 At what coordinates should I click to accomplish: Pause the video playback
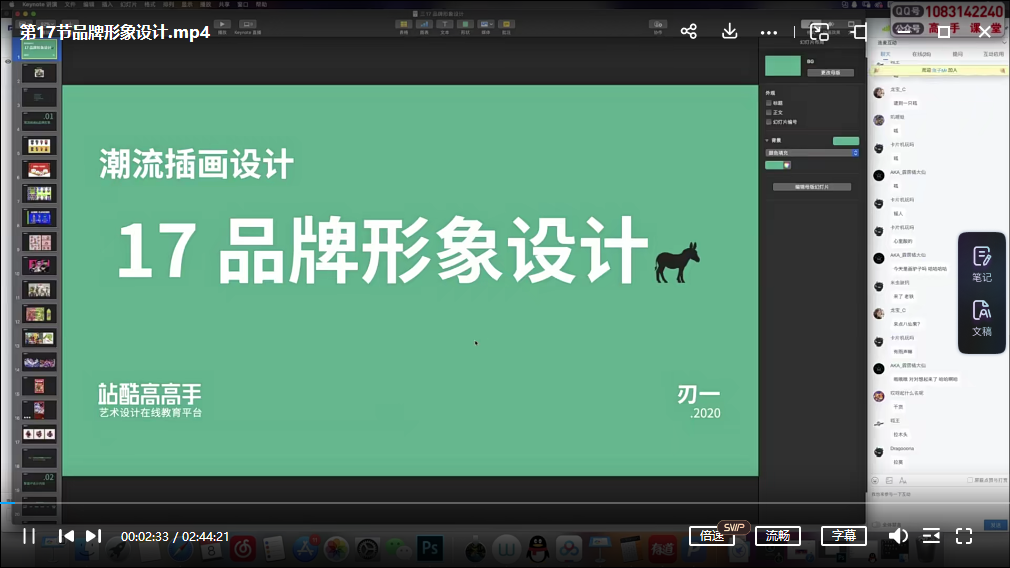pos(29,536)
